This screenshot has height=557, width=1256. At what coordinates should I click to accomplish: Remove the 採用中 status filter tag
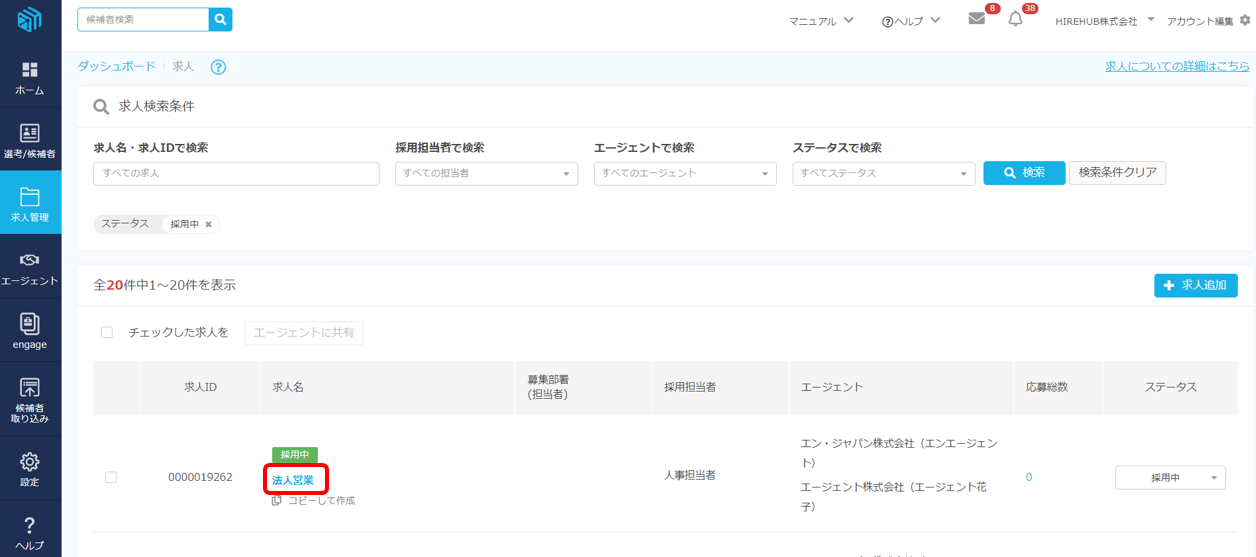tap(208, 224)
